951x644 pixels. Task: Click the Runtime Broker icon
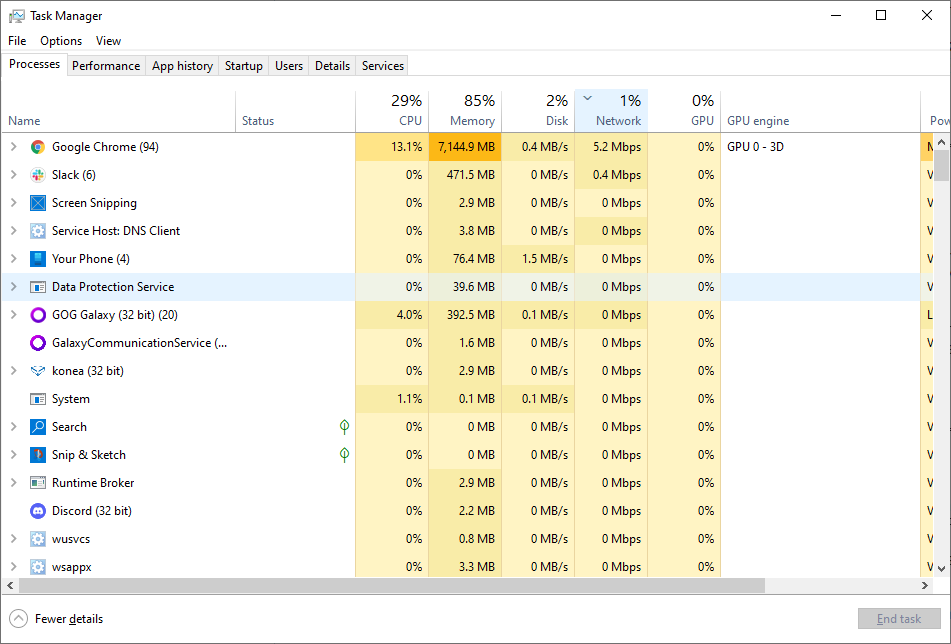[38, 483]
